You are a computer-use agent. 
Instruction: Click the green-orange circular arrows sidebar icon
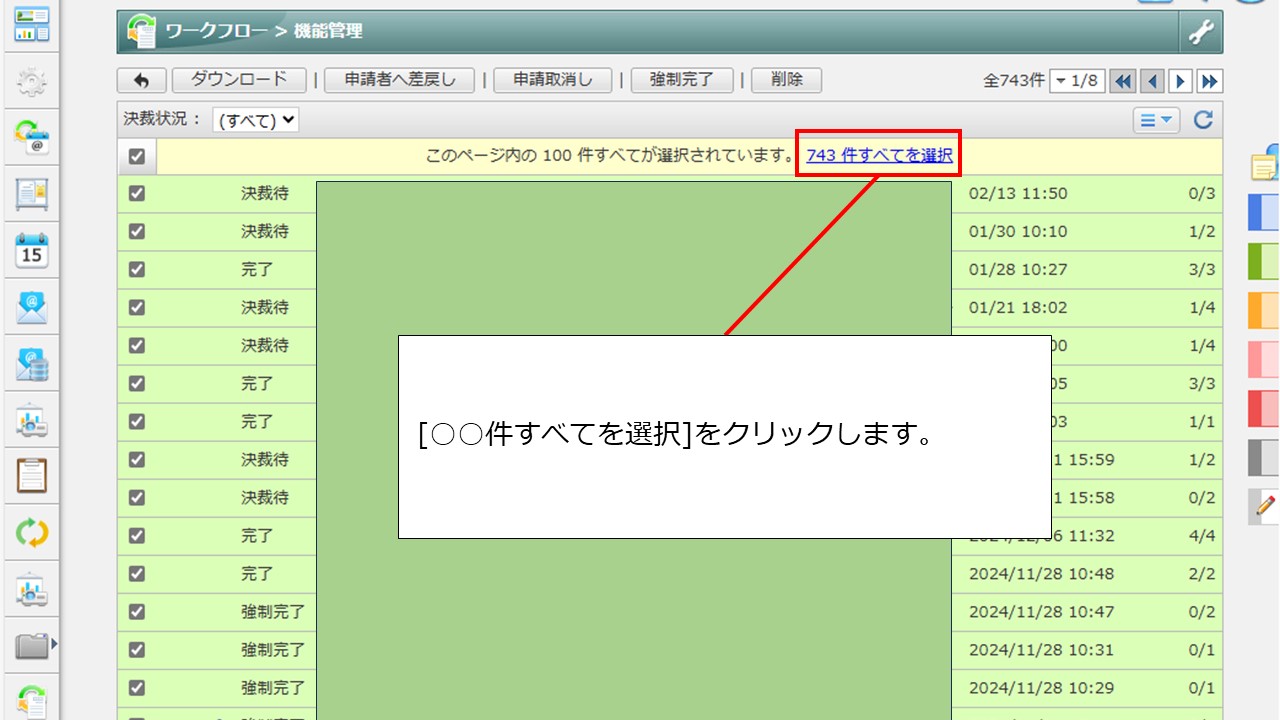(32, 533)
